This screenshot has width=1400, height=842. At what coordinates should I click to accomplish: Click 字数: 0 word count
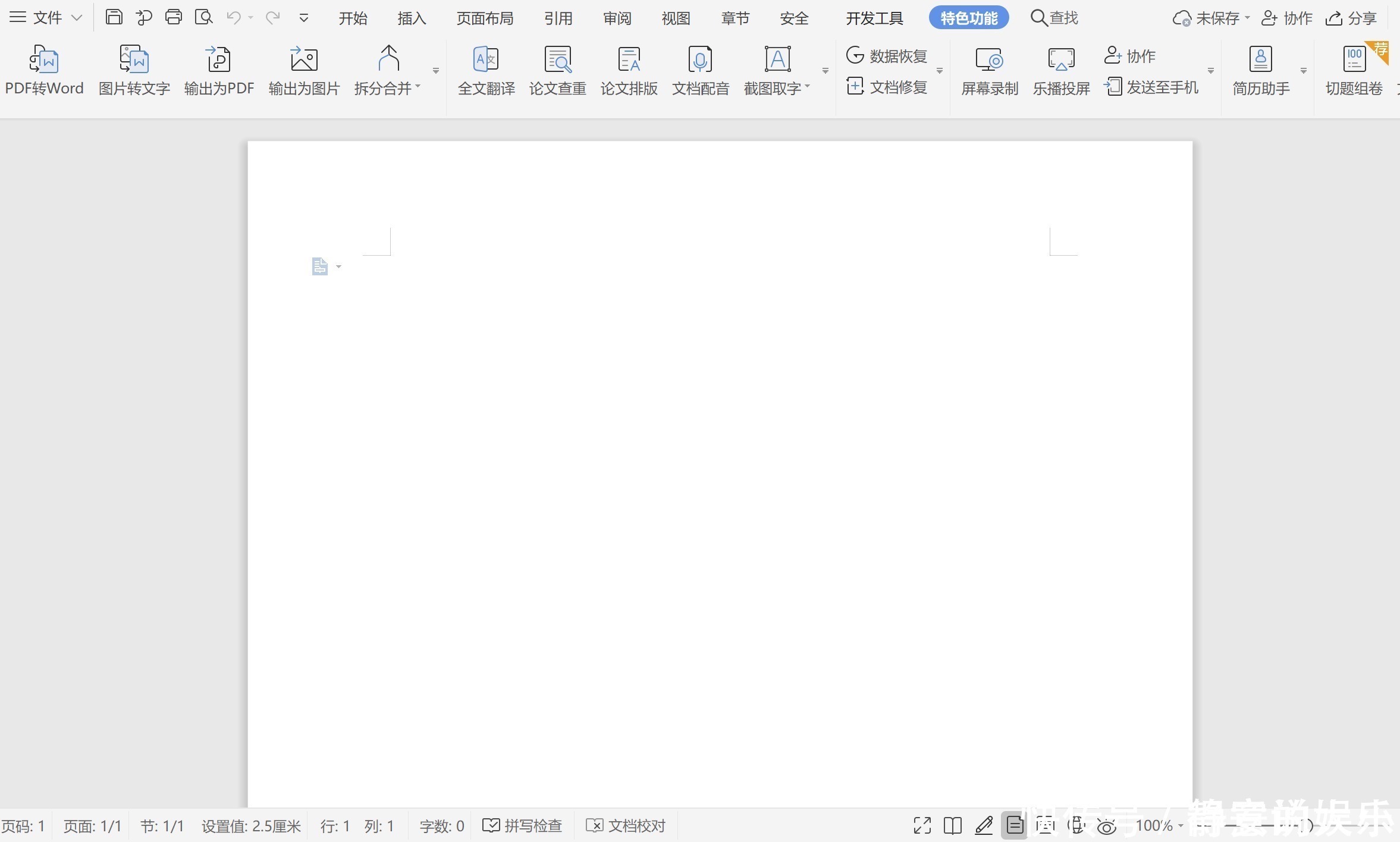point(441,826)
